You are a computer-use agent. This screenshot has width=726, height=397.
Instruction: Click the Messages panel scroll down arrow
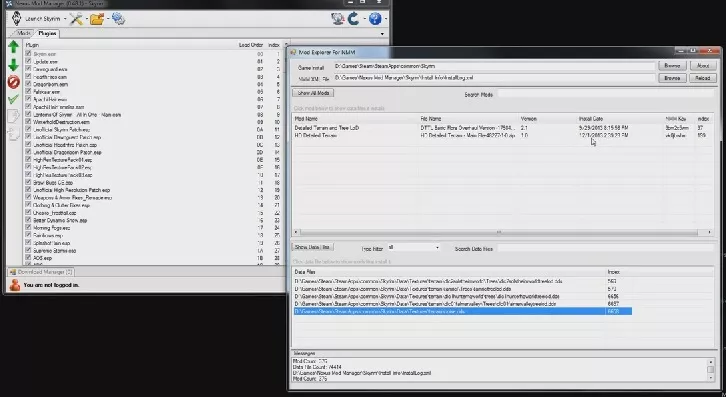tap(711, 378)
